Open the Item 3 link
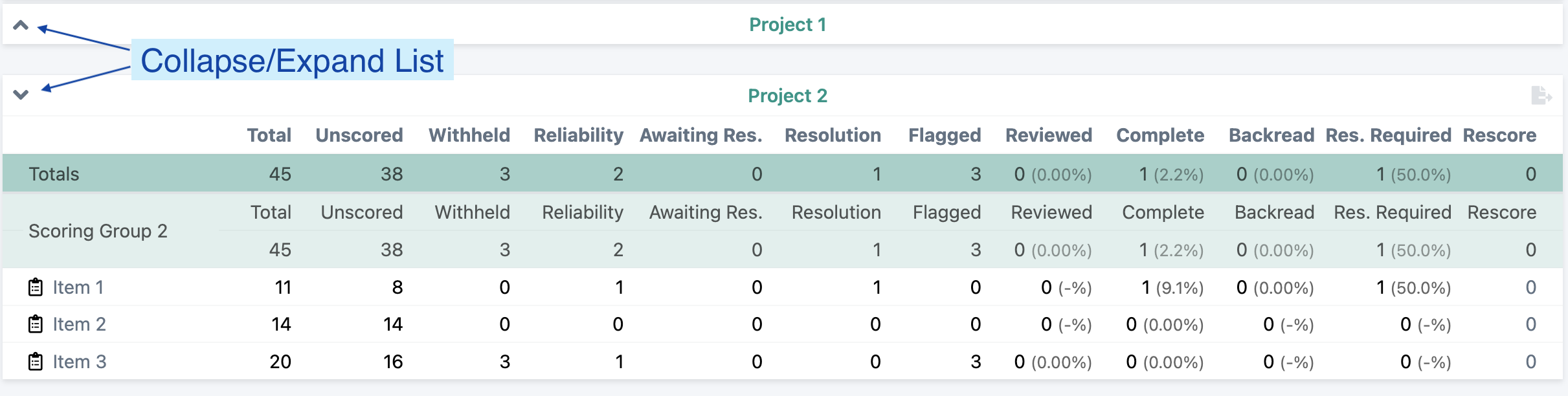Image resolution: width=1568 pixels, height=396 pixels. pos(79,362)
